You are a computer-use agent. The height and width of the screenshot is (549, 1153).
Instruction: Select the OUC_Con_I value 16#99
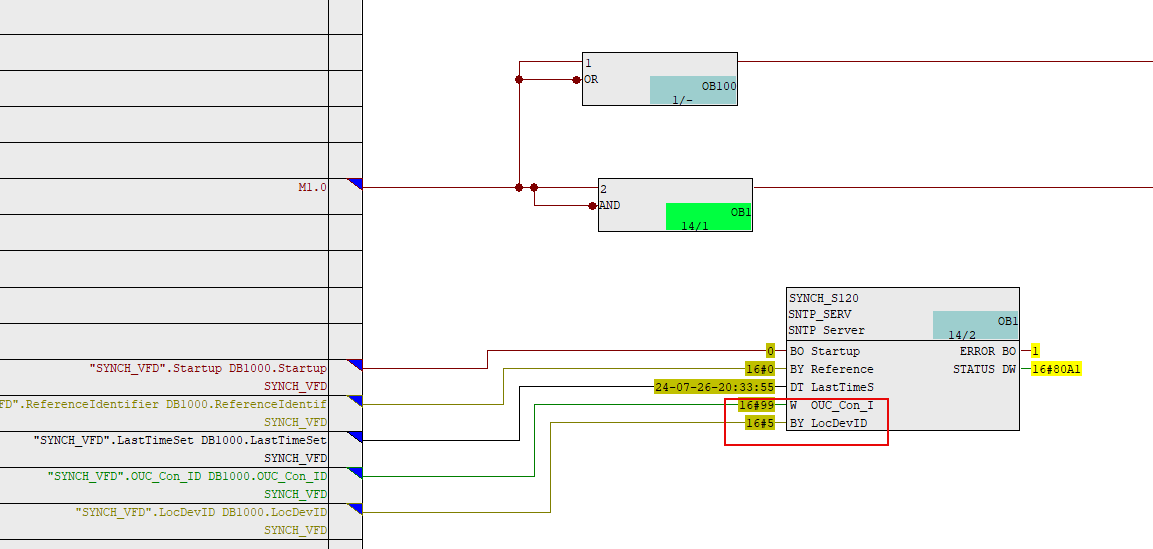pos(757,405)
